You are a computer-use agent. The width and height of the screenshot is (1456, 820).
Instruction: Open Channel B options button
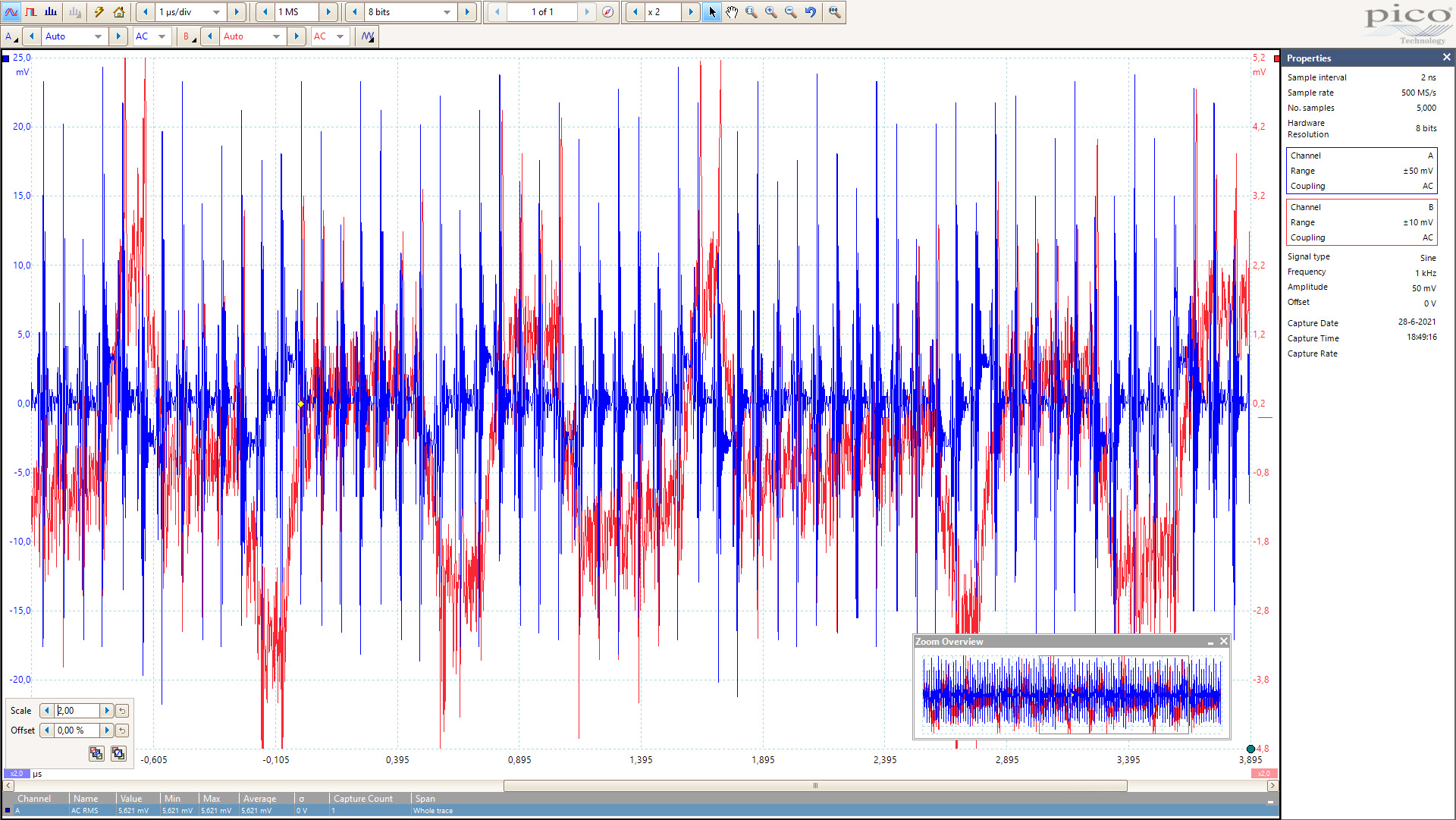[188, 36]
